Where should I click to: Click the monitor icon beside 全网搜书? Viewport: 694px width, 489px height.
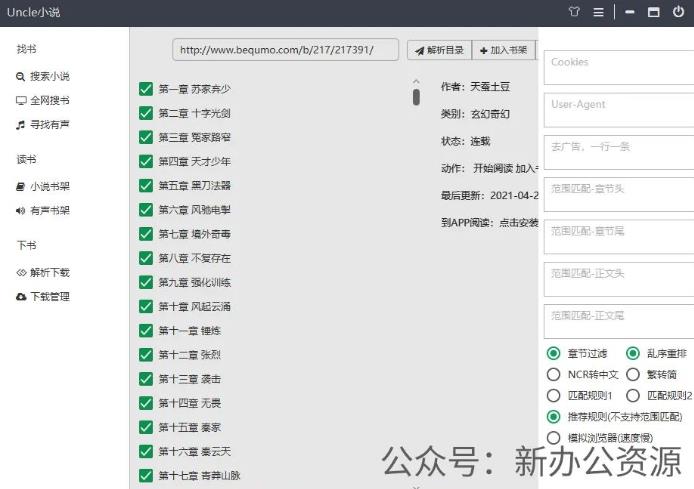(x=21, y=100)
